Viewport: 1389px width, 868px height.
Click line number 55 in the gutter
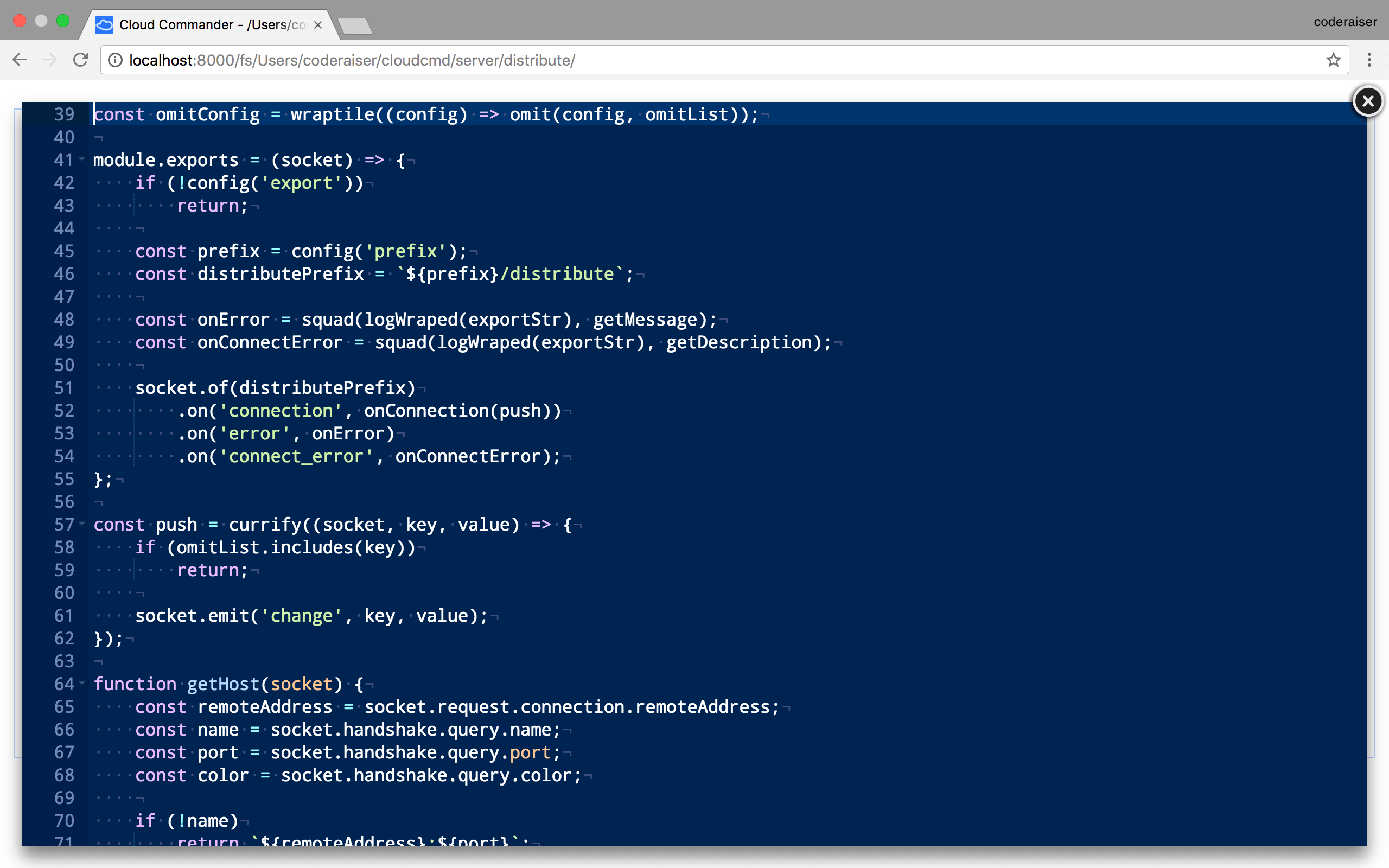point(64,479)
